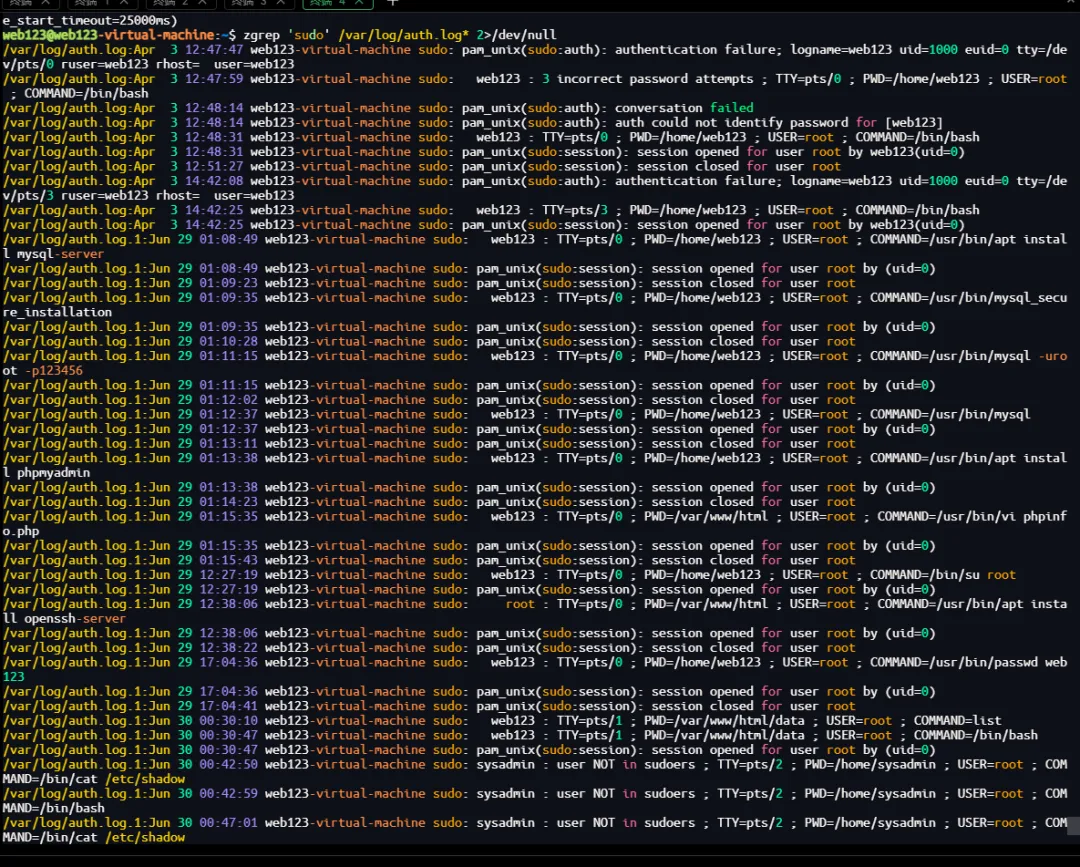This screenshot has width=1080, height=867.
Task: Click PWD=/var/www/html in the 01:15:35 line
Action: point(705,516)
